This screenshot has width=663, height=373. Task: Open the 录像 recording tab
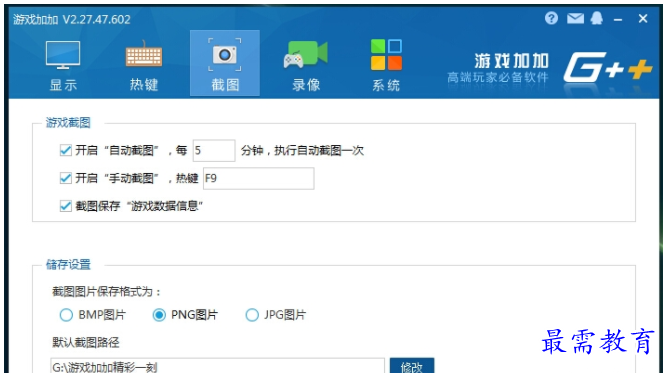point(306,66)
